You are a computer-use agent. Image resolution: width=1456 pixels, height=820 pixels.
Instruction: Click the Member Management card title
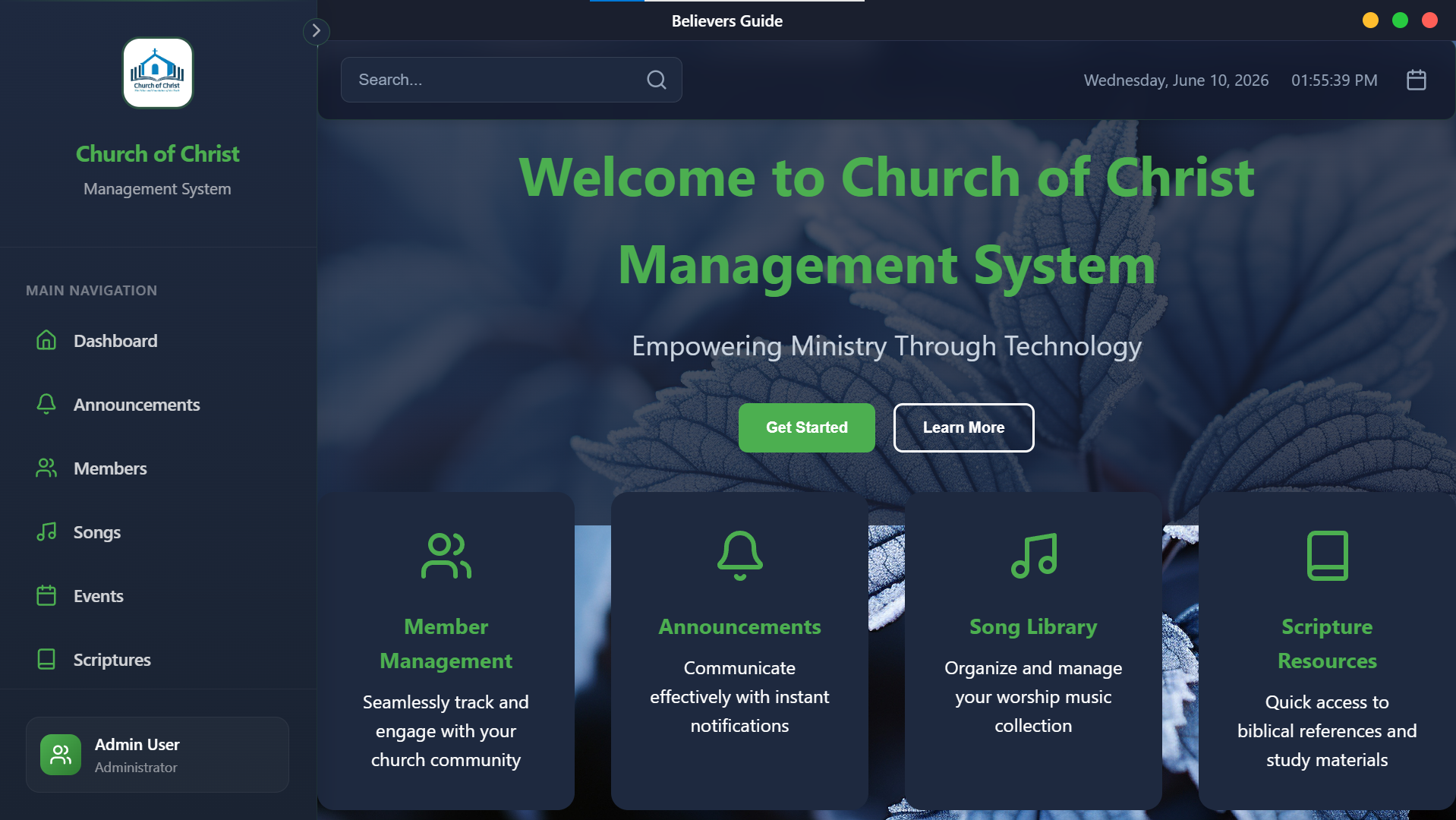(446, 643)
